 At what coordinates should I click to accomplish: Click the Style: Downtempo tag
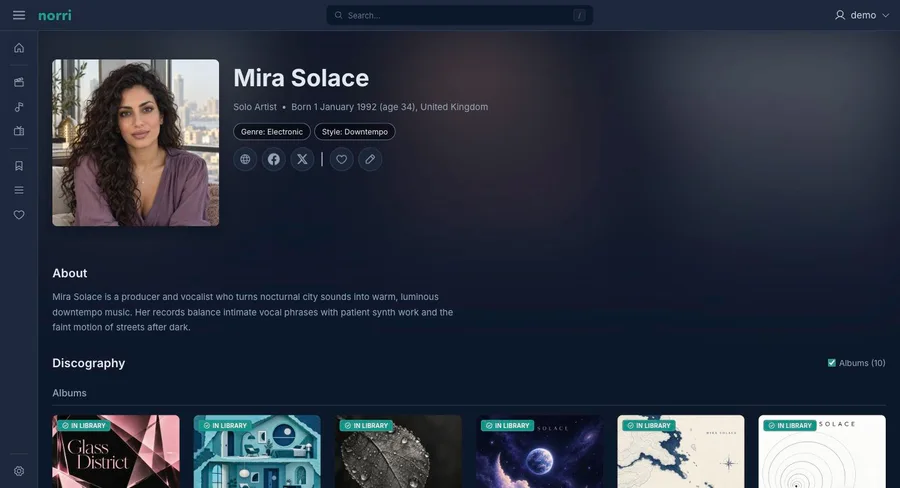[355, 131]
